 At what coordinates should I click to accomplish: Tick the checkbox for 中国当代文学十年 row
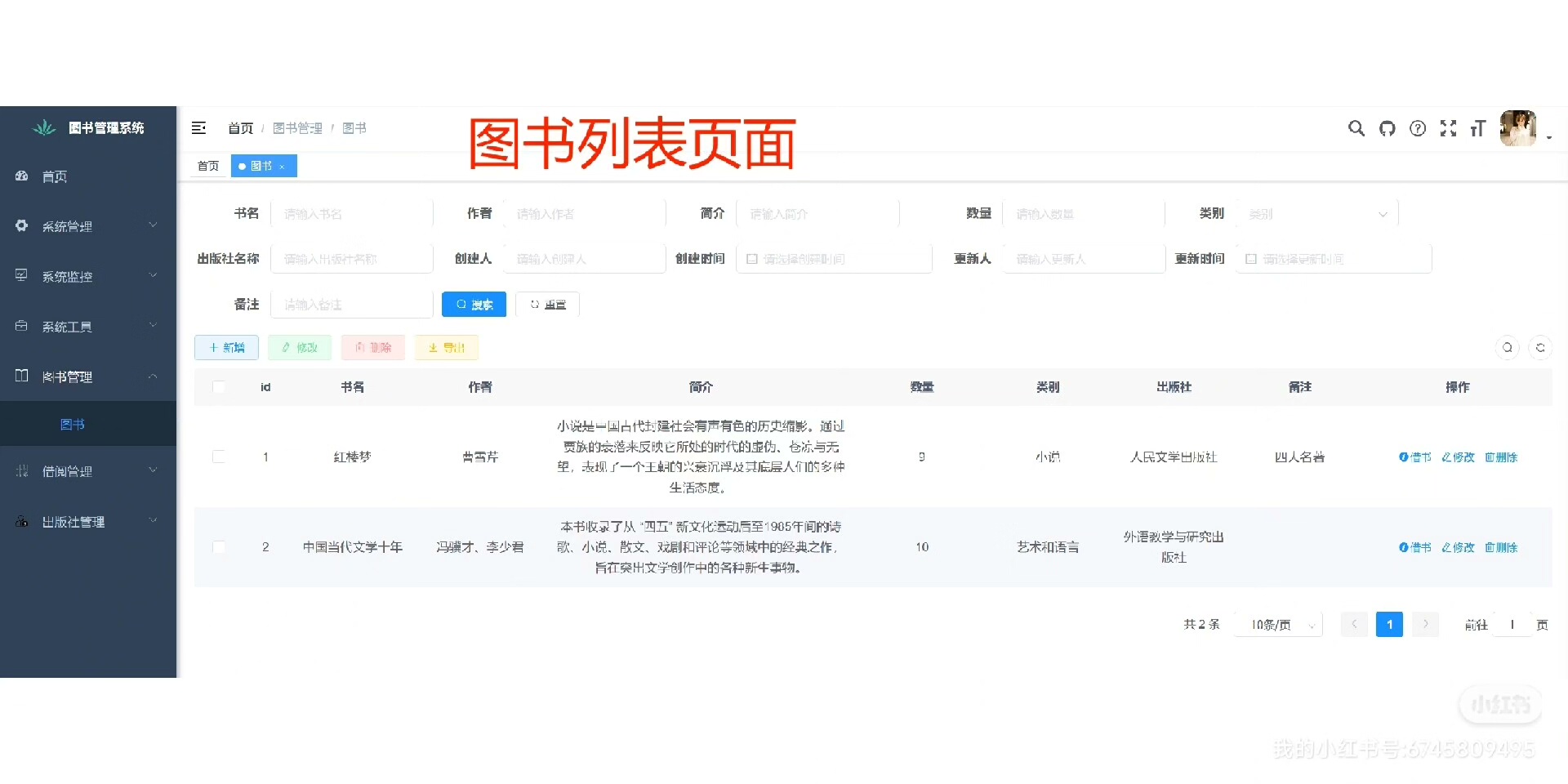click(219, 546)
